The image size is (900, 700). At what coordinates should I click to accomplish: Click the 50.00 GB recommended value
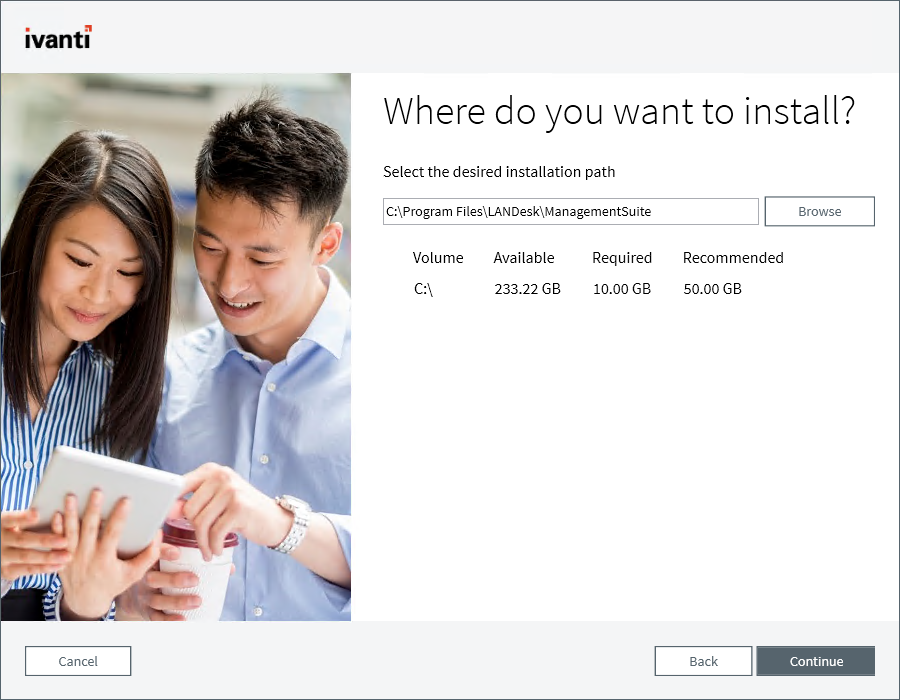click(x=712, y=289)
